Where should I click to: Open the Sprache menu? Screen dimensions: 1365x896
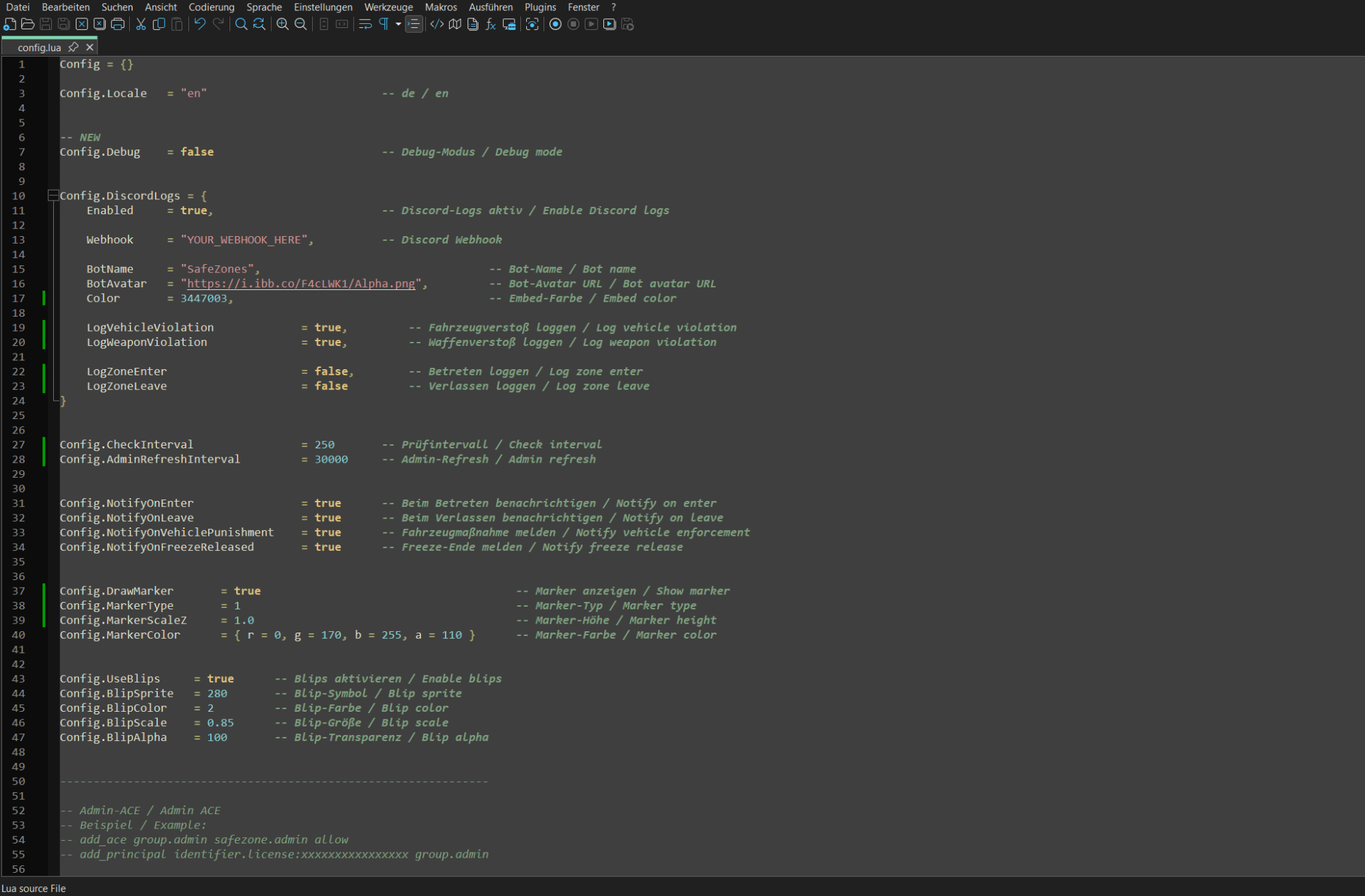[x=264, y=7]
